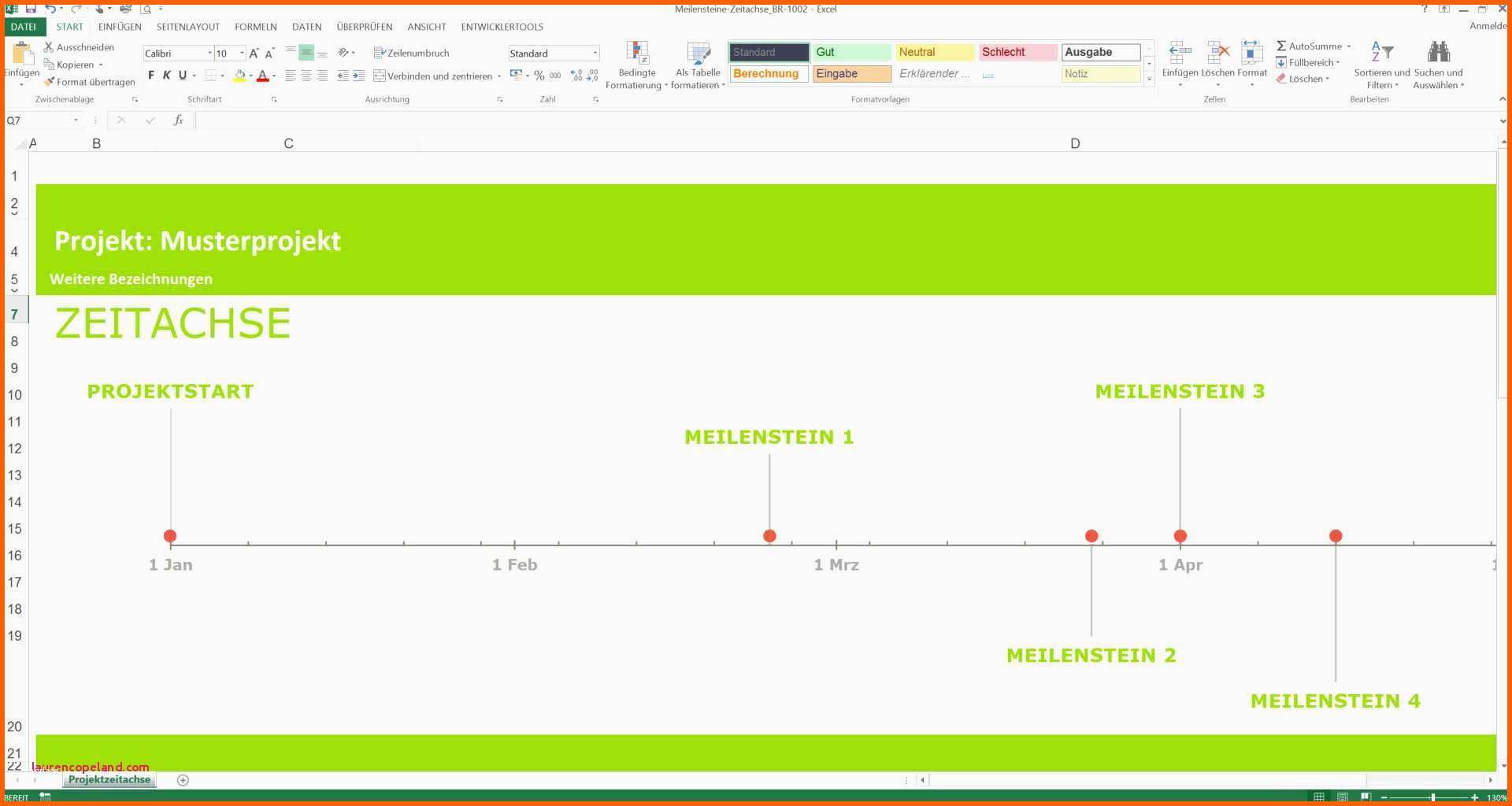Decrease the indent
1512x806 pixels.
(x=343, y=76)
